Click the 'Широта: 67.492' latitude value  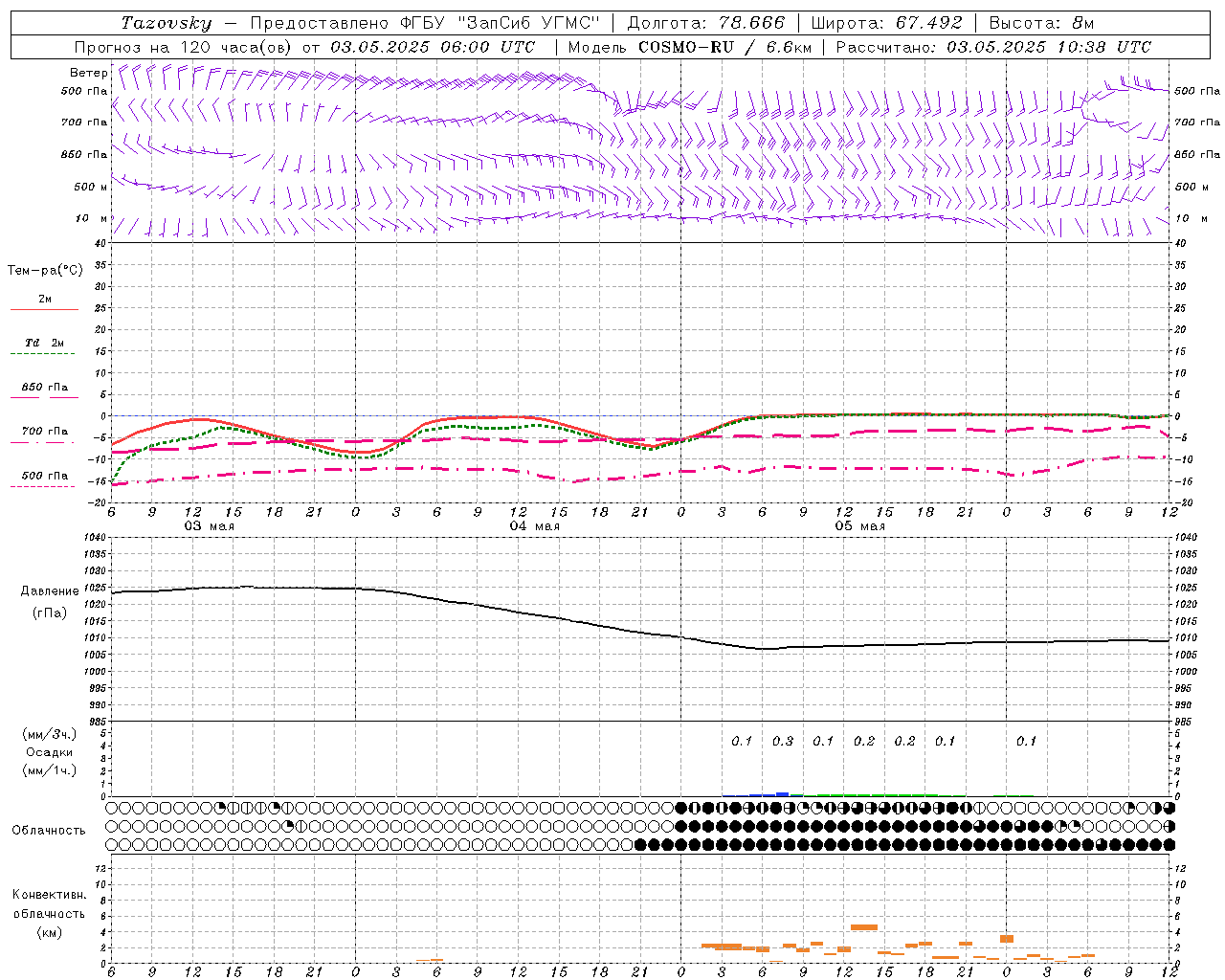click(x=887, y=23)
